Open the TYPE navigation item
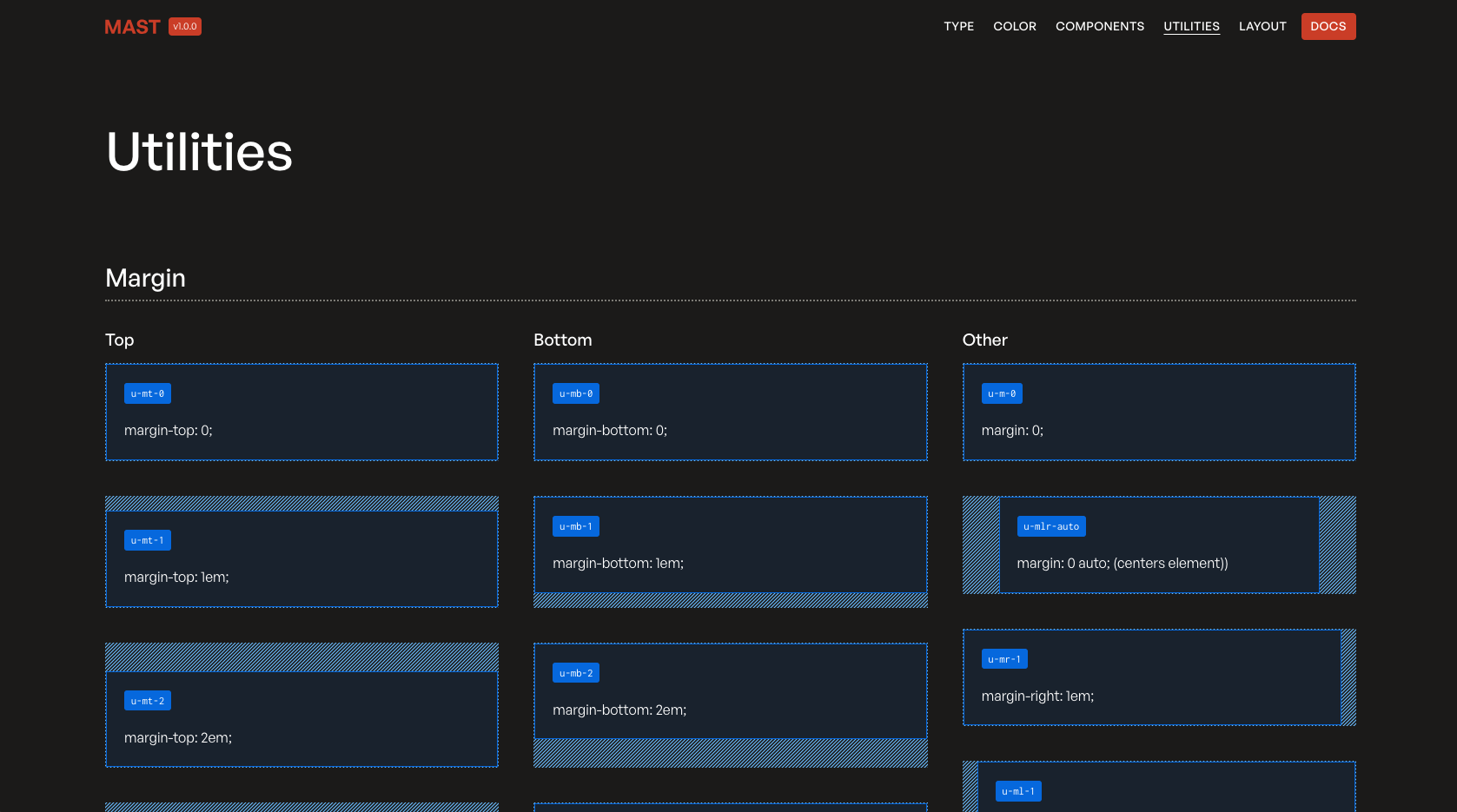 pos(958,26)
